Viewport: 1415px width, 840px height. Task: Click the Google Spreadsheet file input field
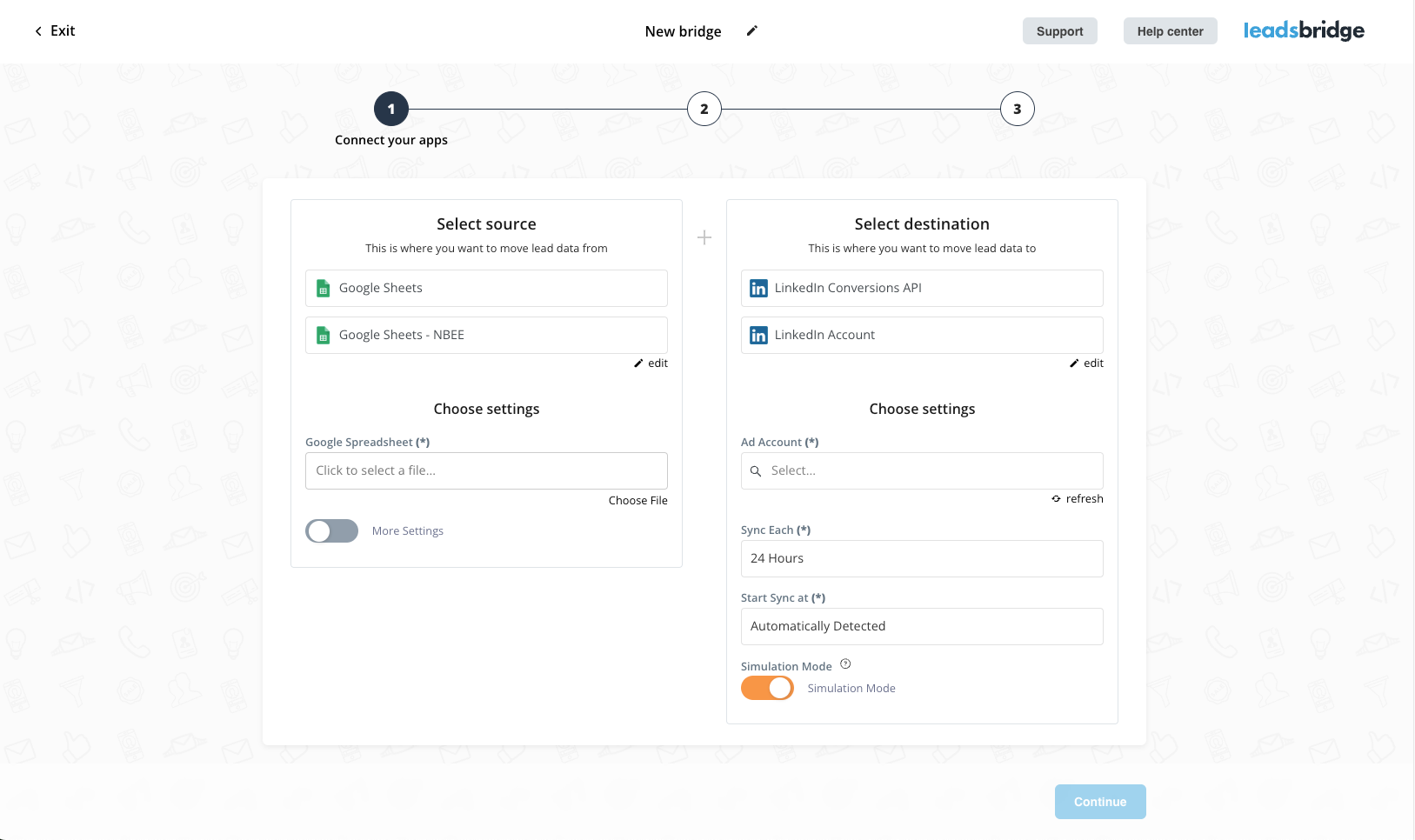click(486, 471)
